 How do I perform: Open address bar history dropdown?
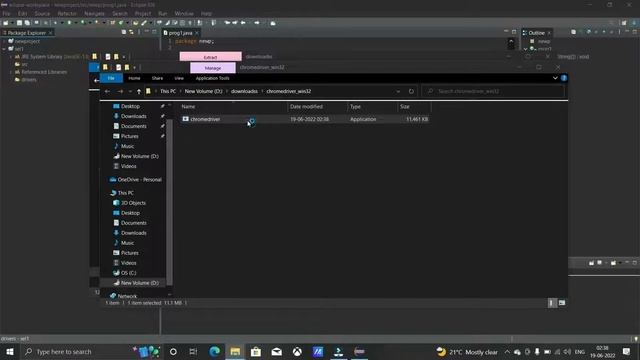(398, 91)
